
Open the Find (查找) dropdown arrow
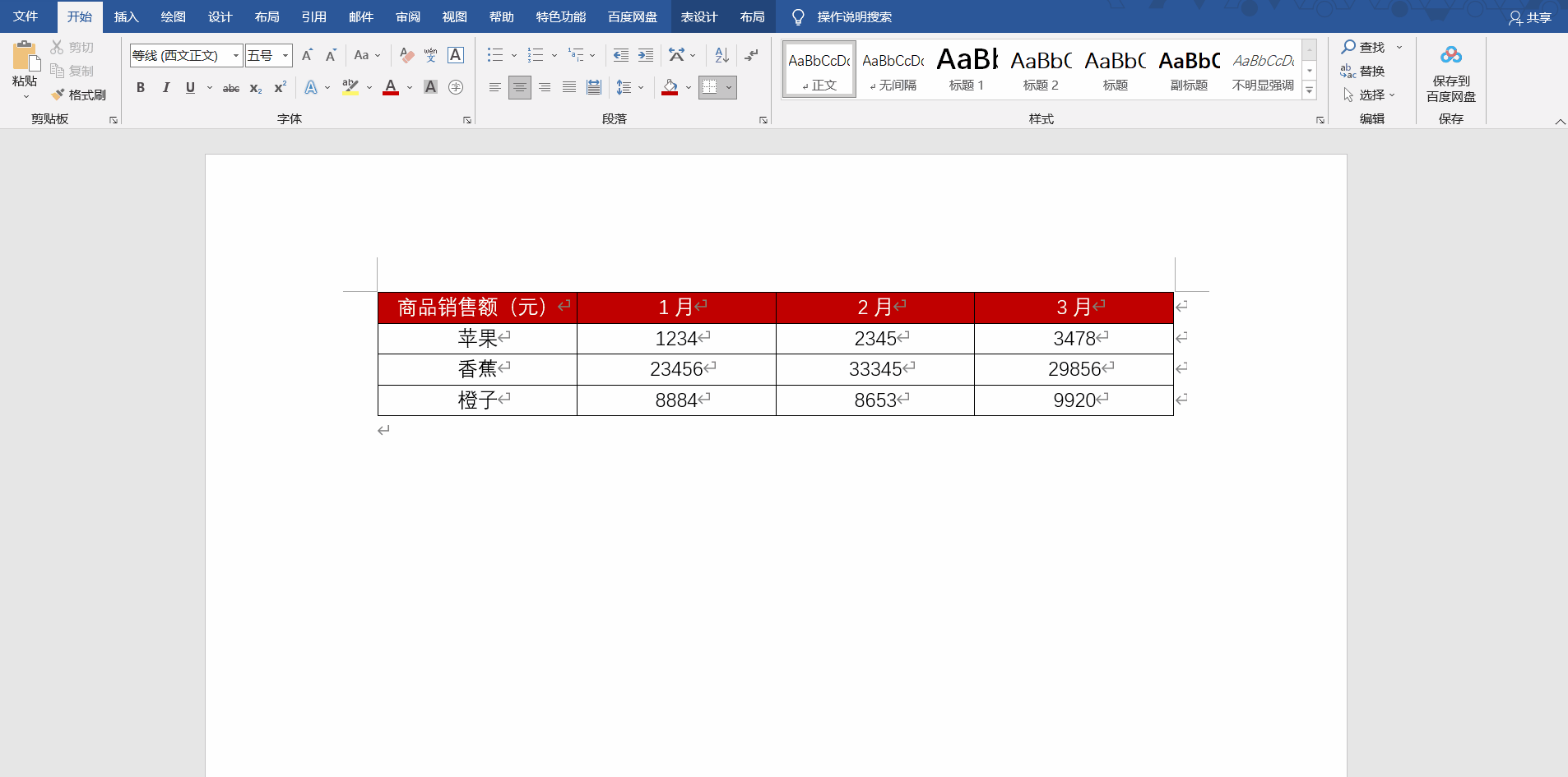1399,47
